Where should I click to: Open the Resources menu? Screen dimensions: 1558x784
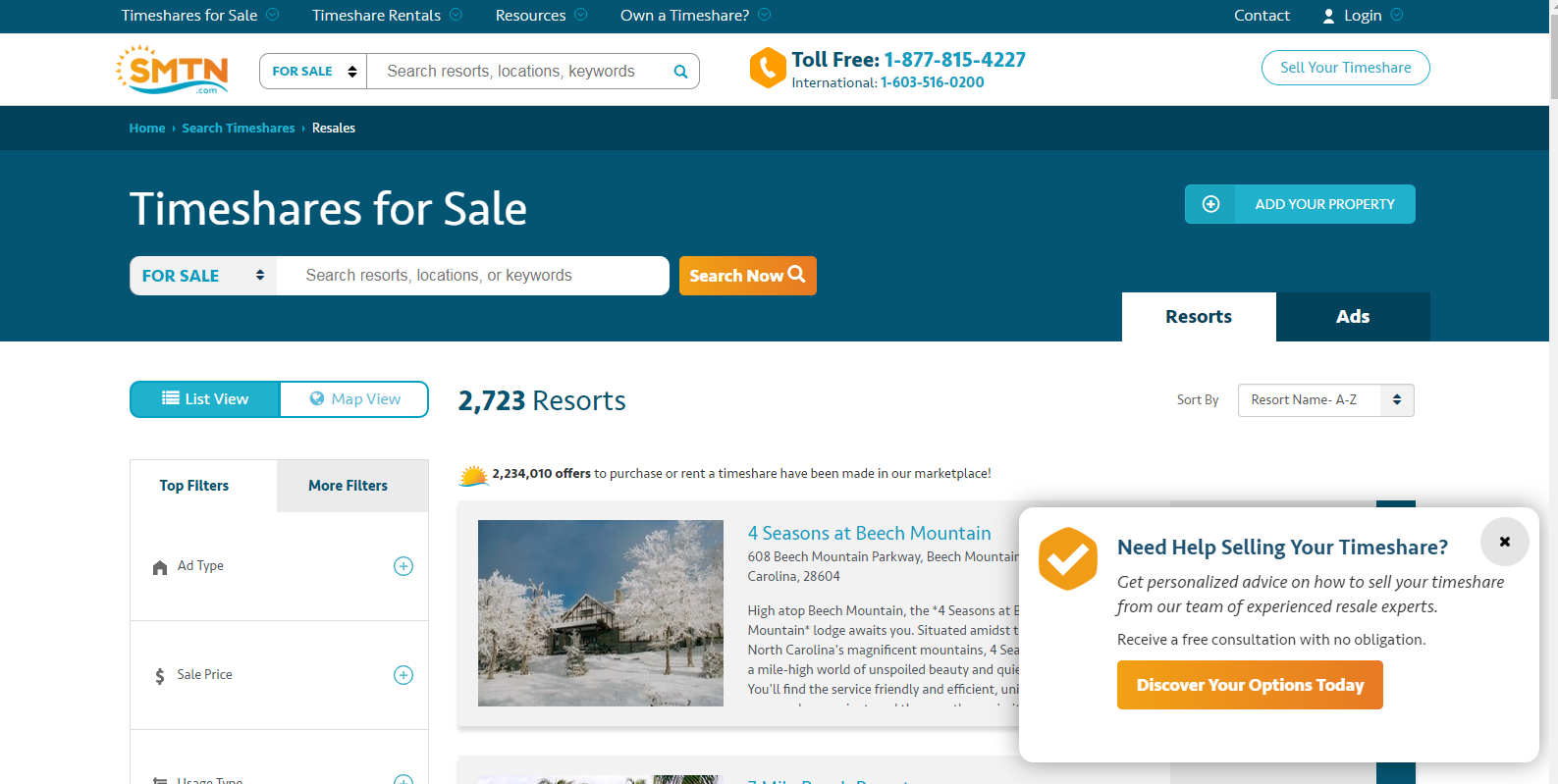[x=541, y=16]
